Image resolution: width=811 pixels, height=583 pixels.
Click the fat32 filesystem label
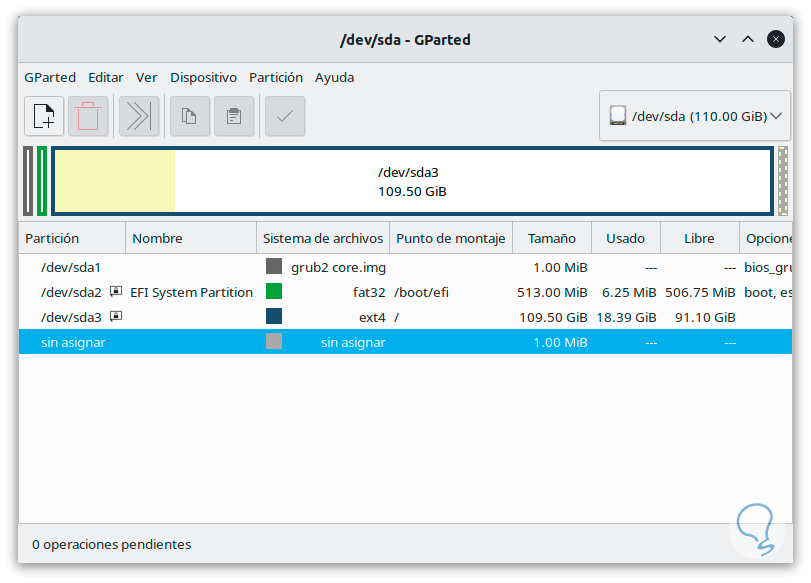(369, 292)
